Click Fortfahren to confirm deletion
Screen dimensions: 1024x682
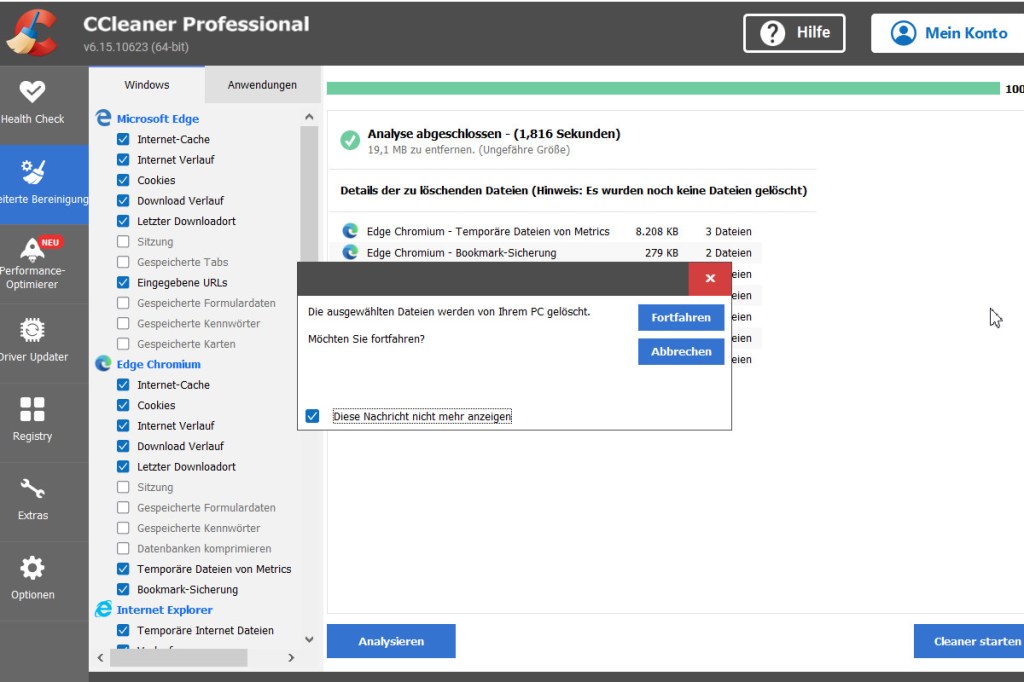coord(680,317)
